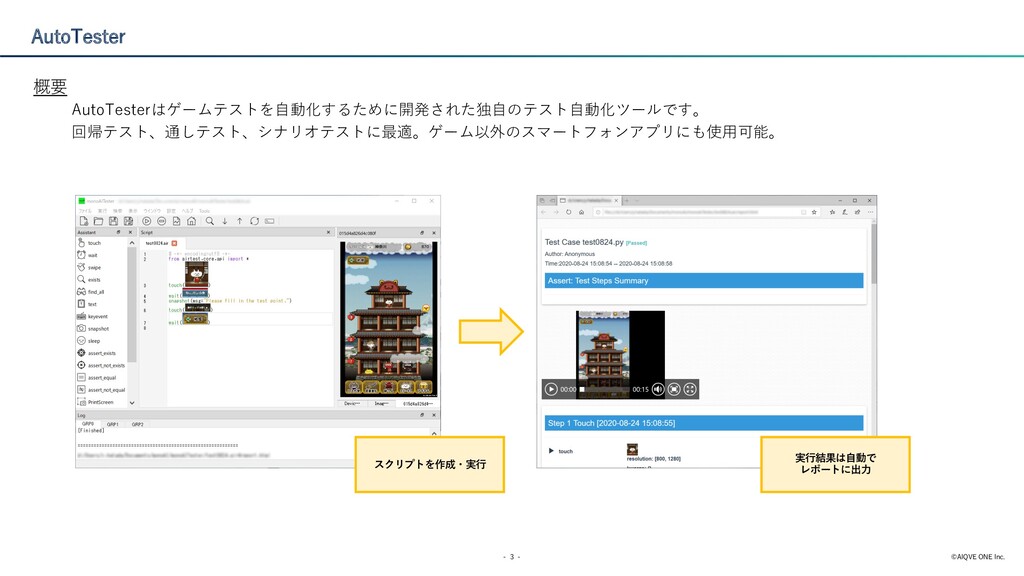Click the game device preview screen

(389, 319)
